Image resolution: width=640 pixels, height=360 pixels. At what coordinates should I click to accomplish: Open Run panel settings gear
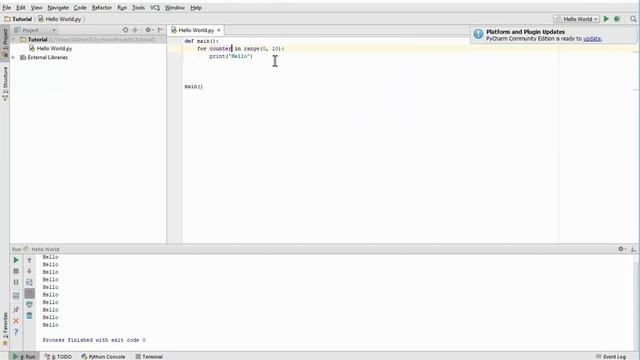[622, 249]
